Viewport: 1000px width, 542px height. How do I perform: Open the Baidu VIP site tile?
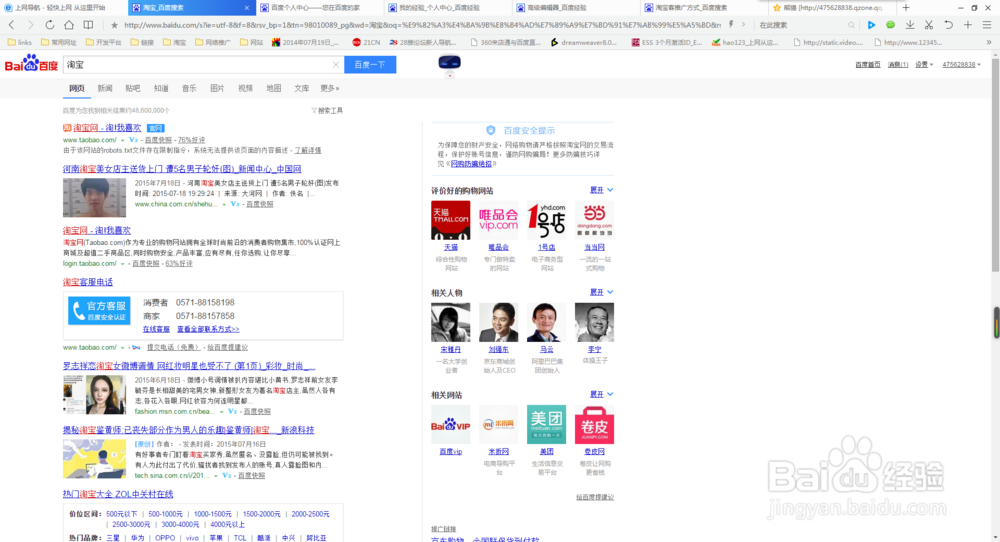[451, 425]
